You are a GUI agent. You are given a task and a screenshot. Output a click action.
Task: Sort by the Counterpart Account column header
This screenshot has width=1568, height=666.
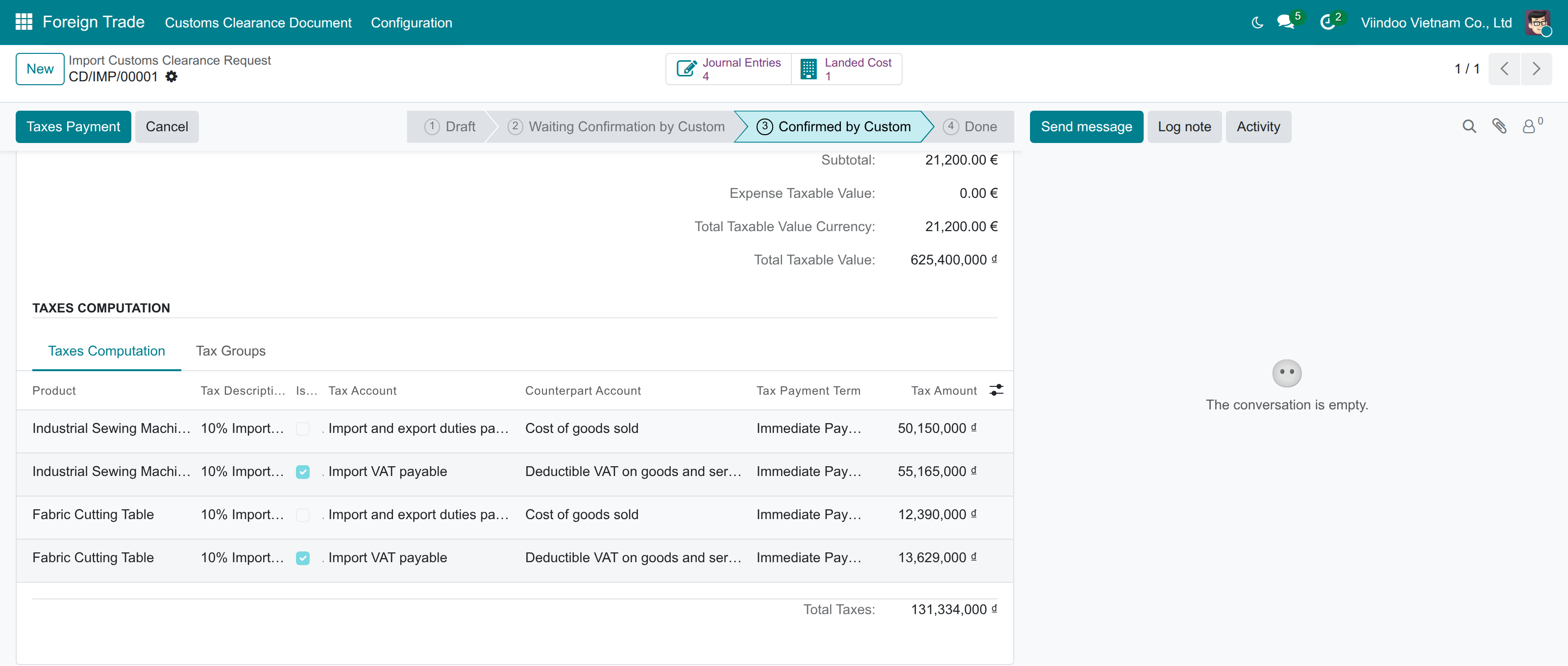tap(583, 390)
